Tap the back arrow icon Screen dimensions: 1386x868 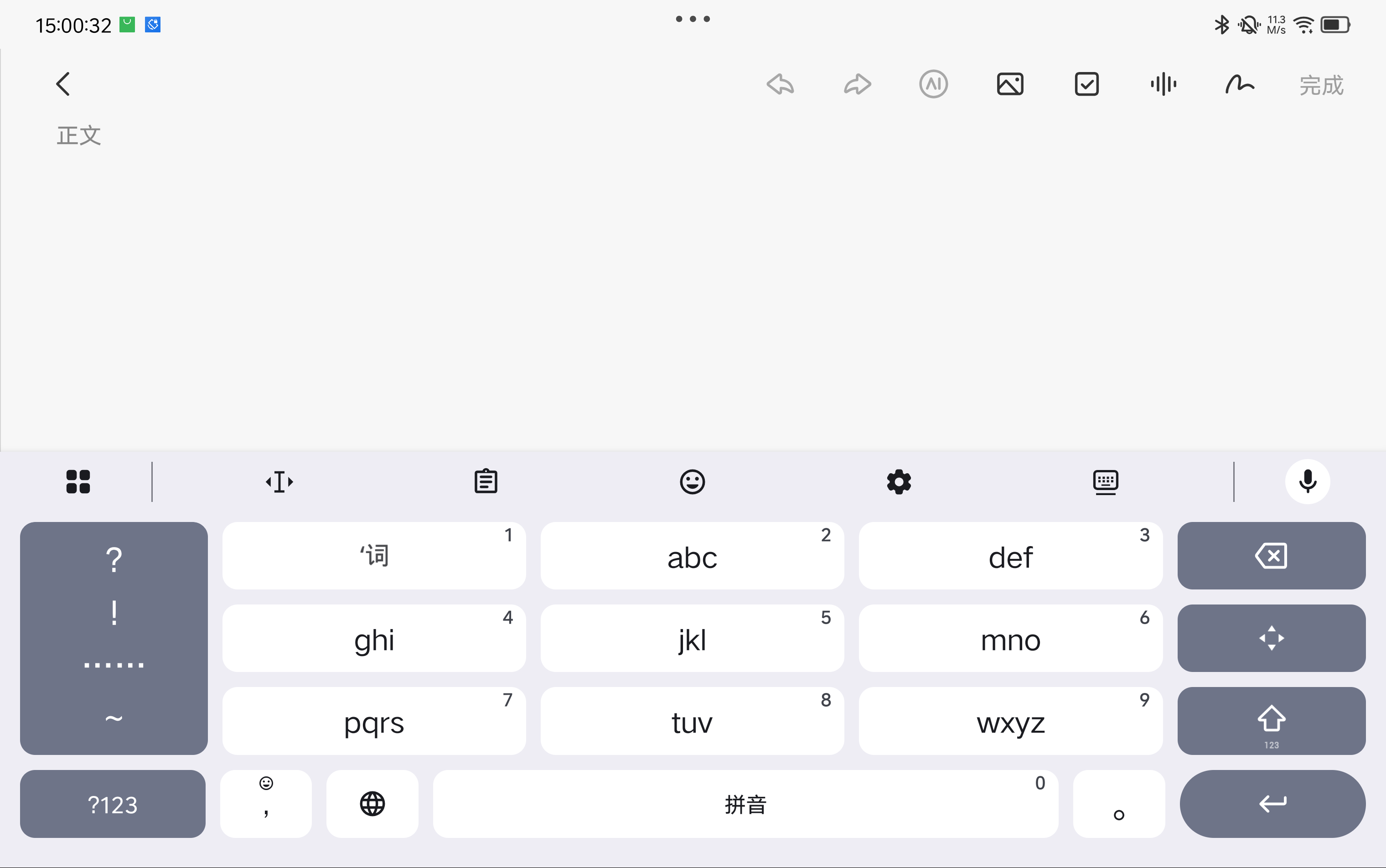pos(63,84)
